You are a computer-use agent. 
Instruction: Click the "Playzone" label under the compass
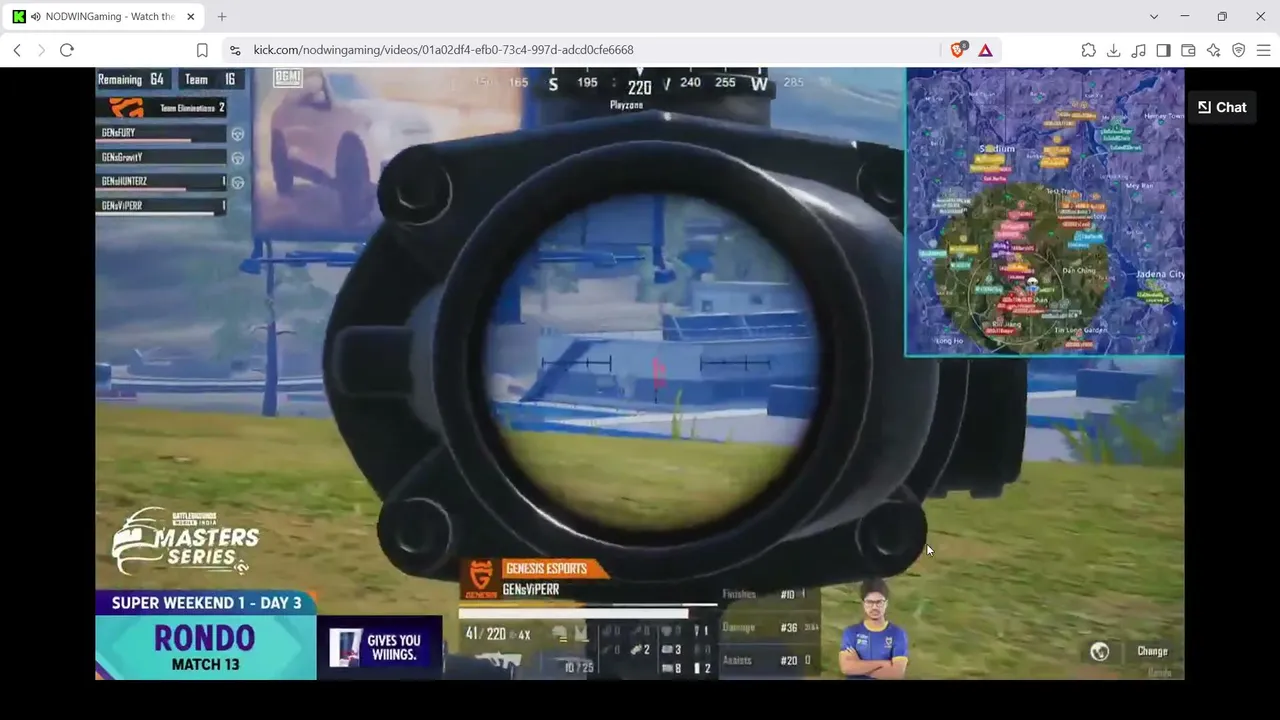(626, 105)
